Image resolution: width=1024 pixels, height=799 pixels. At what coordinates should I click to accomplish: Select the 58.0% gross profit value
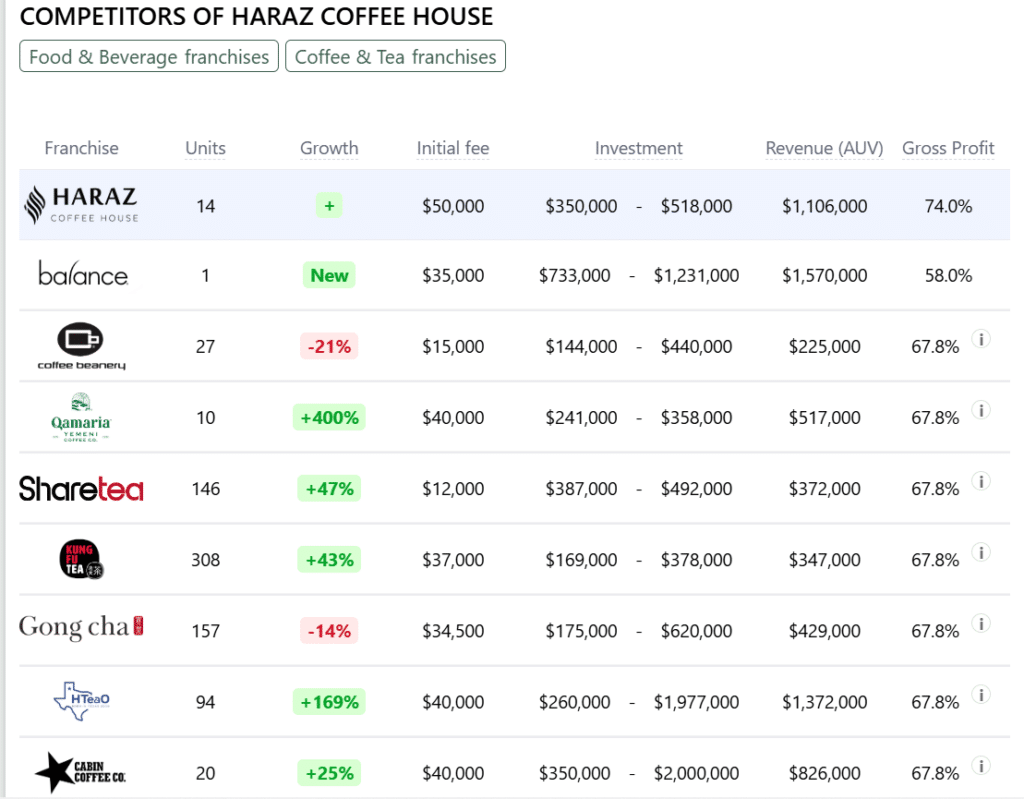click(948, 276)
